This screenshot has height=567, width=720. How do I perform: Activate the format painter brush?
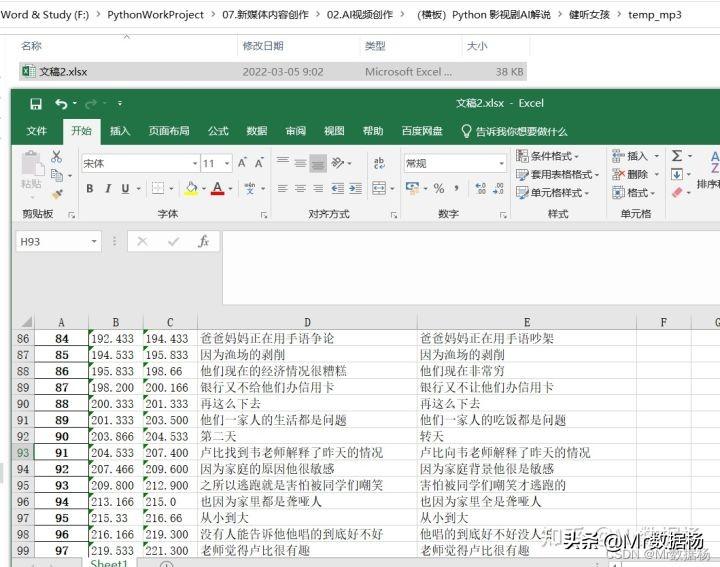pos(57,194)
